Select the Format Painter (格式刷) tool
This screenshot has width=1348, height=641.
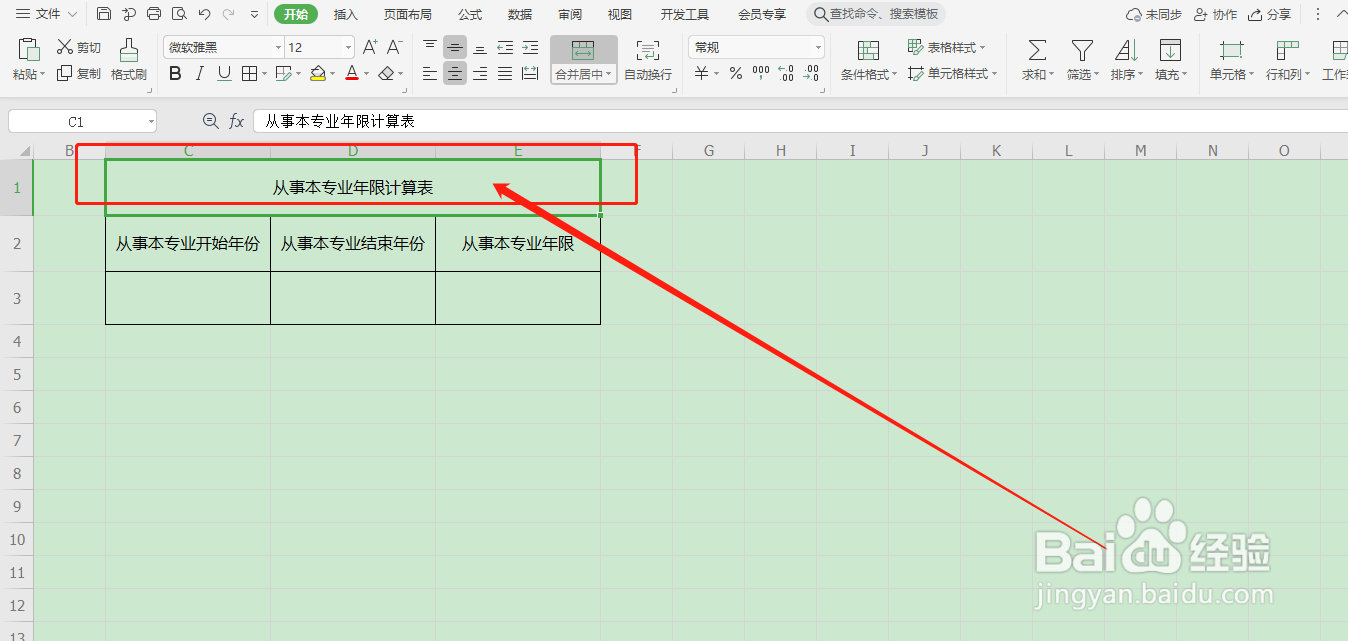point(128,58)
